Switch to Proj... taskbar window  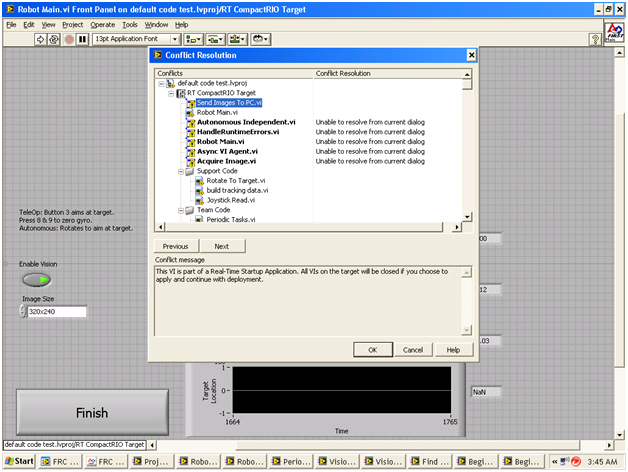(153, 462)
